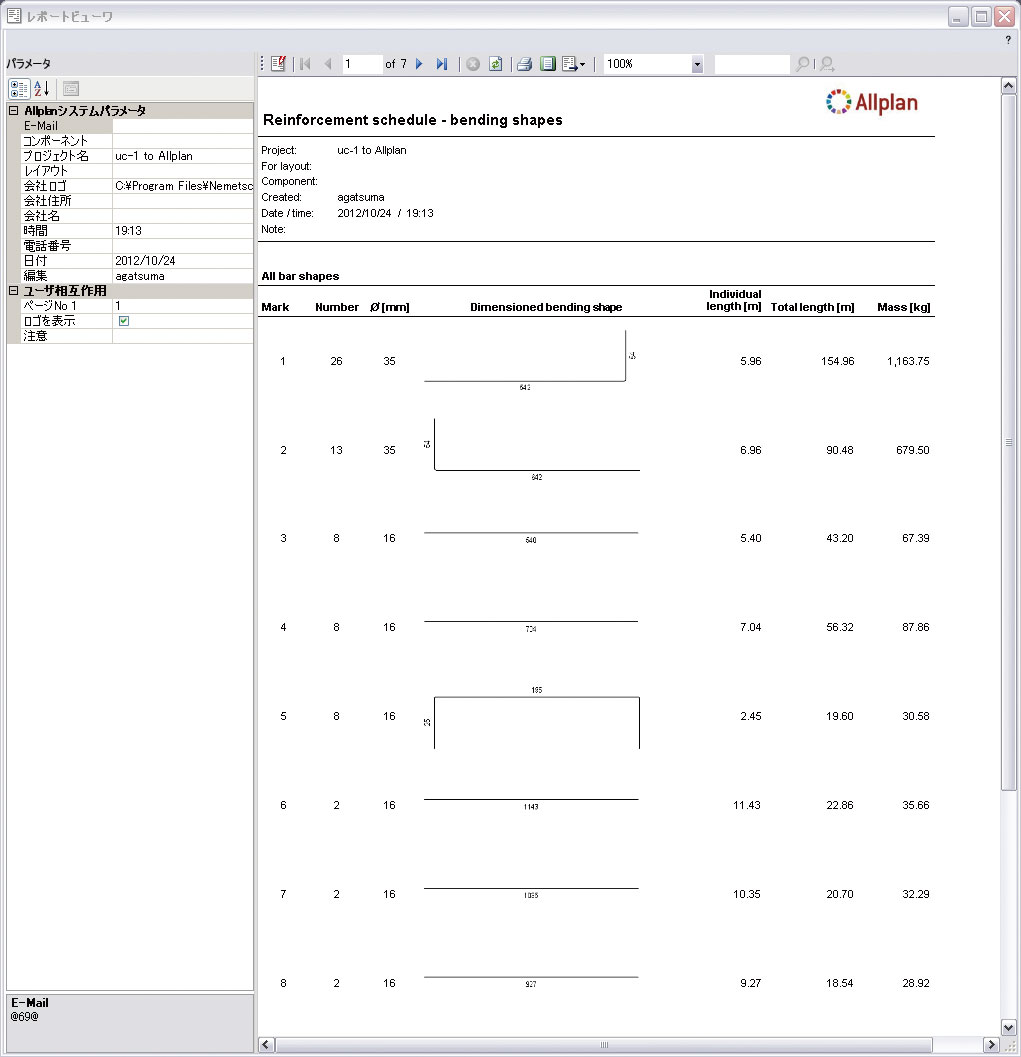Screen dimensions: 1021x1057
Task: Open the 100% zoom dropdown
Action: coord(698,64)
